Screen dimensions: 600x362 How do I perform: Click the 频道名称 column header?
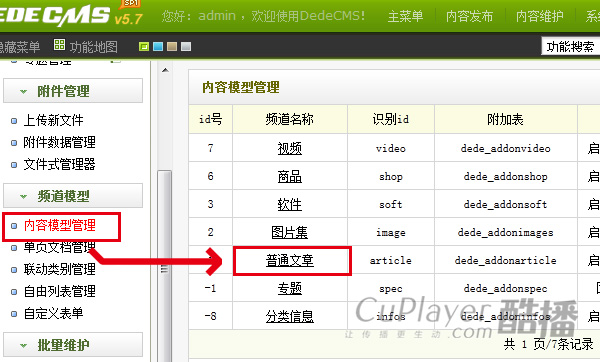(290, 119)
